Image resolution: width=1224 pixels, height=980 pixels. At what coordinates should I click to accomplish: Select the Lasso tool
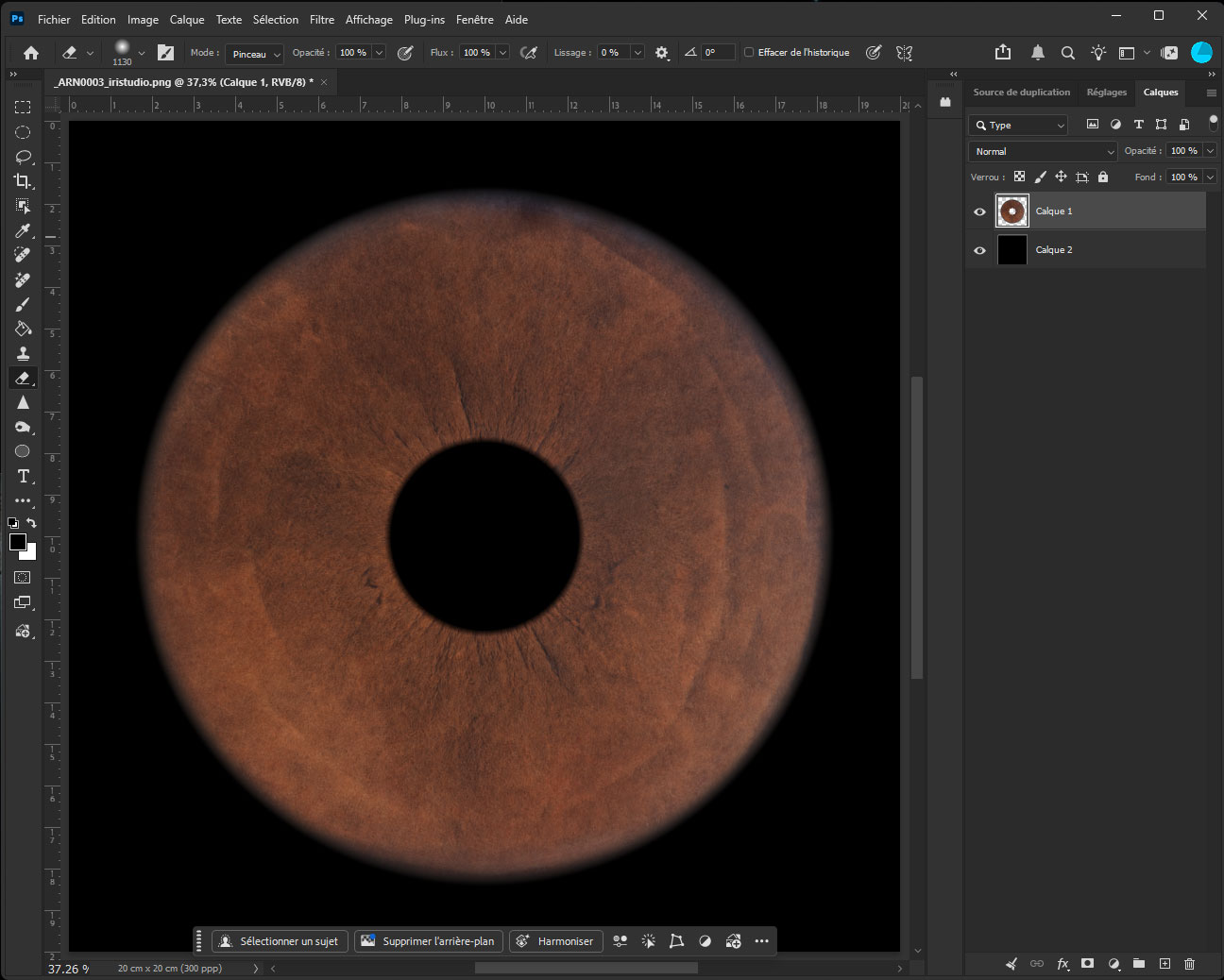[x=23, y=157]
